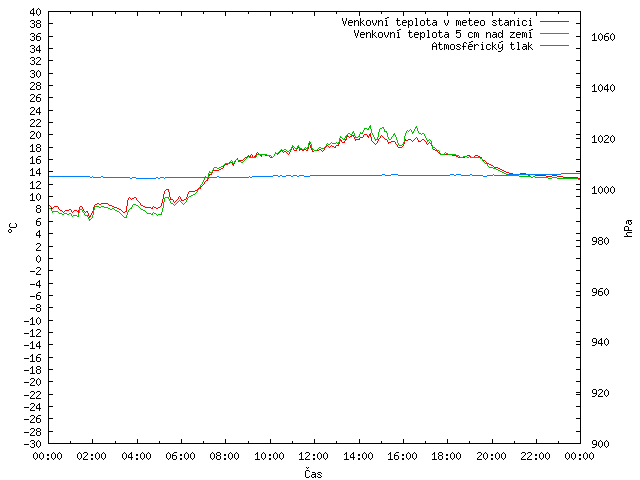This screenshot has width=640, height=480.
Task: Click legend text 'Atmosférický tlak'
Action: click(x=482, y=47)
